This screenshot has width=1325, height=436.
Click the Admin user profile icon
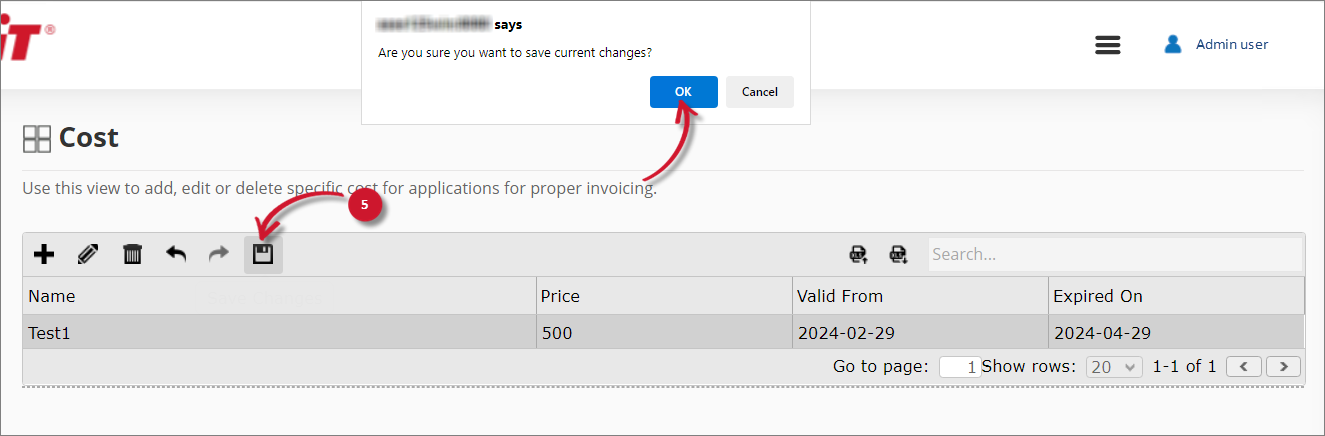tap(1173, 44)
